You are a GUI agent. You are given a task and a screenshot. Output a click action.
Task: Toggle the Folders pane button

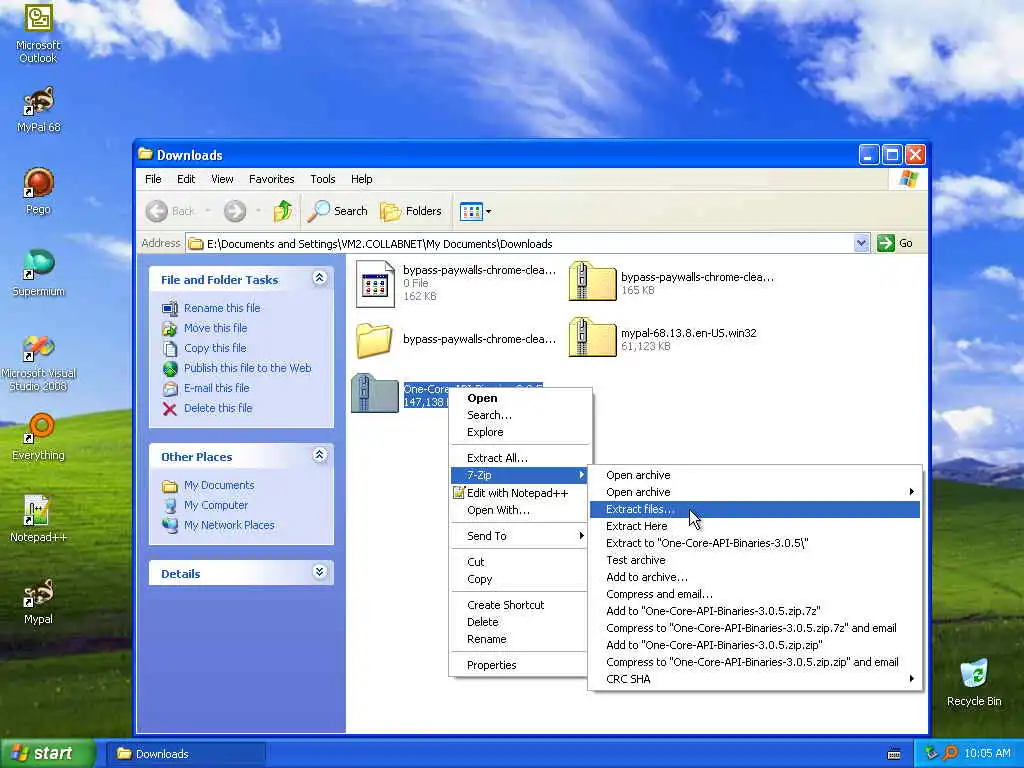click(411, 211)
